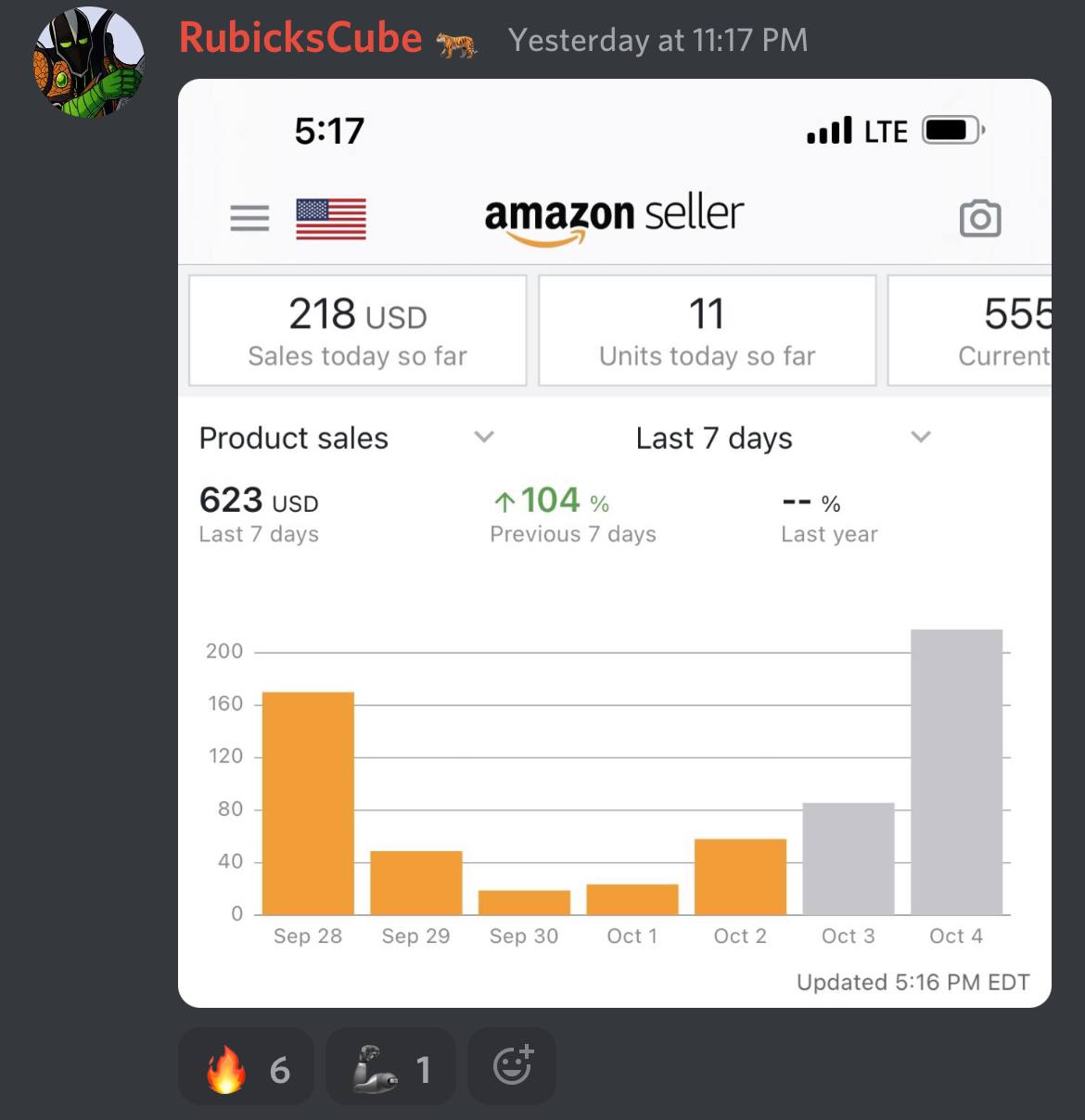Image resolution: width=1085 pixels, height=1120 pixels.
Task: Click the amazon seller logo
Action: pyautogui.click(x=614, y=219)
